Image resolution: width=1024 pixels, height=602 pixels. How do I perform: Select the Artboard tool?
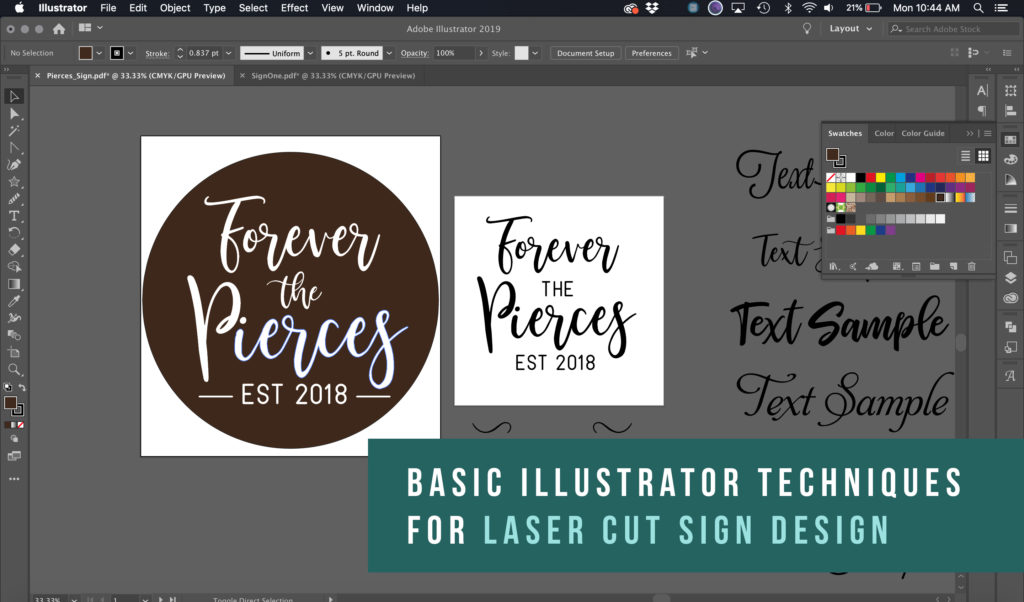tap(14, 353)
